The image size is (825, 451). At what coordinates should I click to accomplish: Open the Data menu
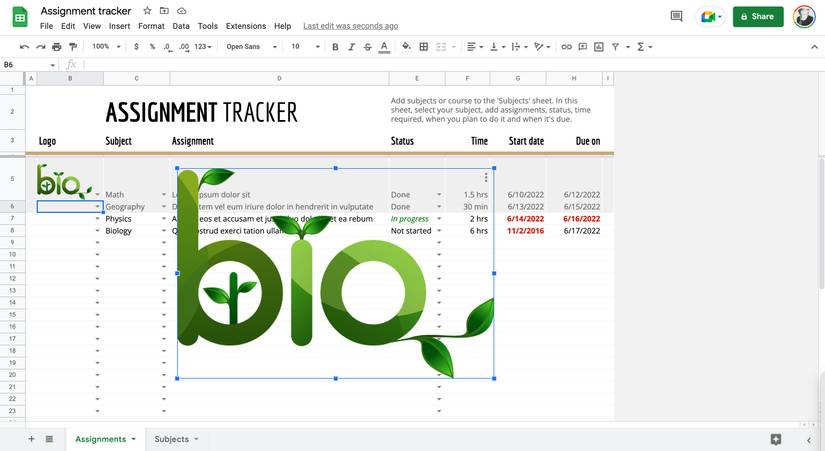click(x=181, y=26)
